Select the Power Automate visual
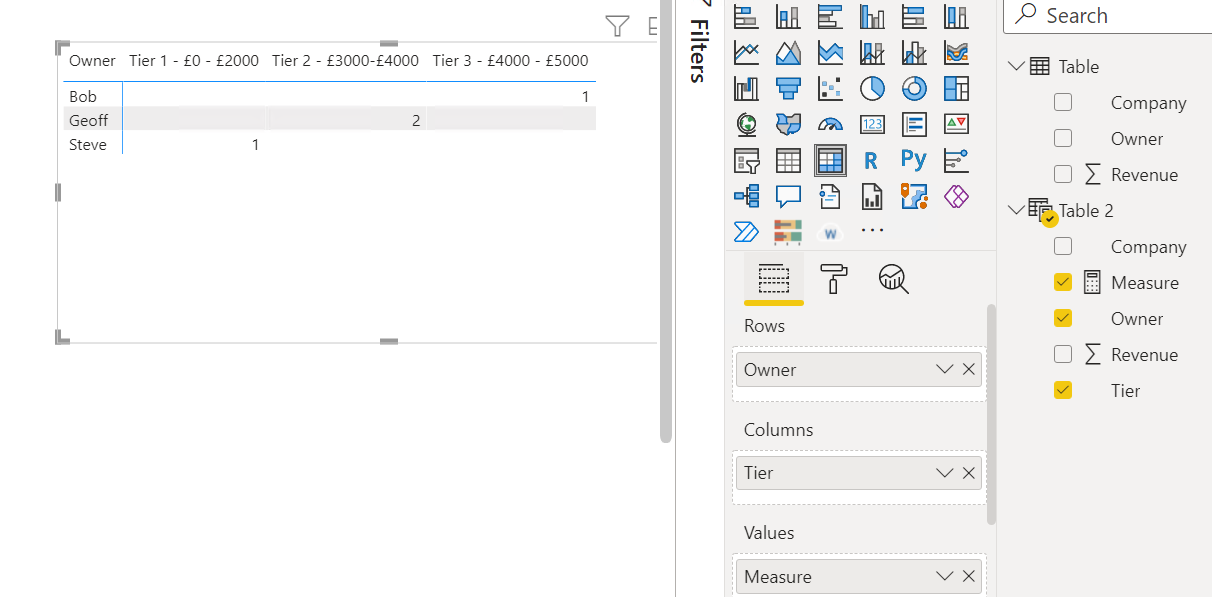This screenshot has height=597, width=1212. tap(746, 232)
